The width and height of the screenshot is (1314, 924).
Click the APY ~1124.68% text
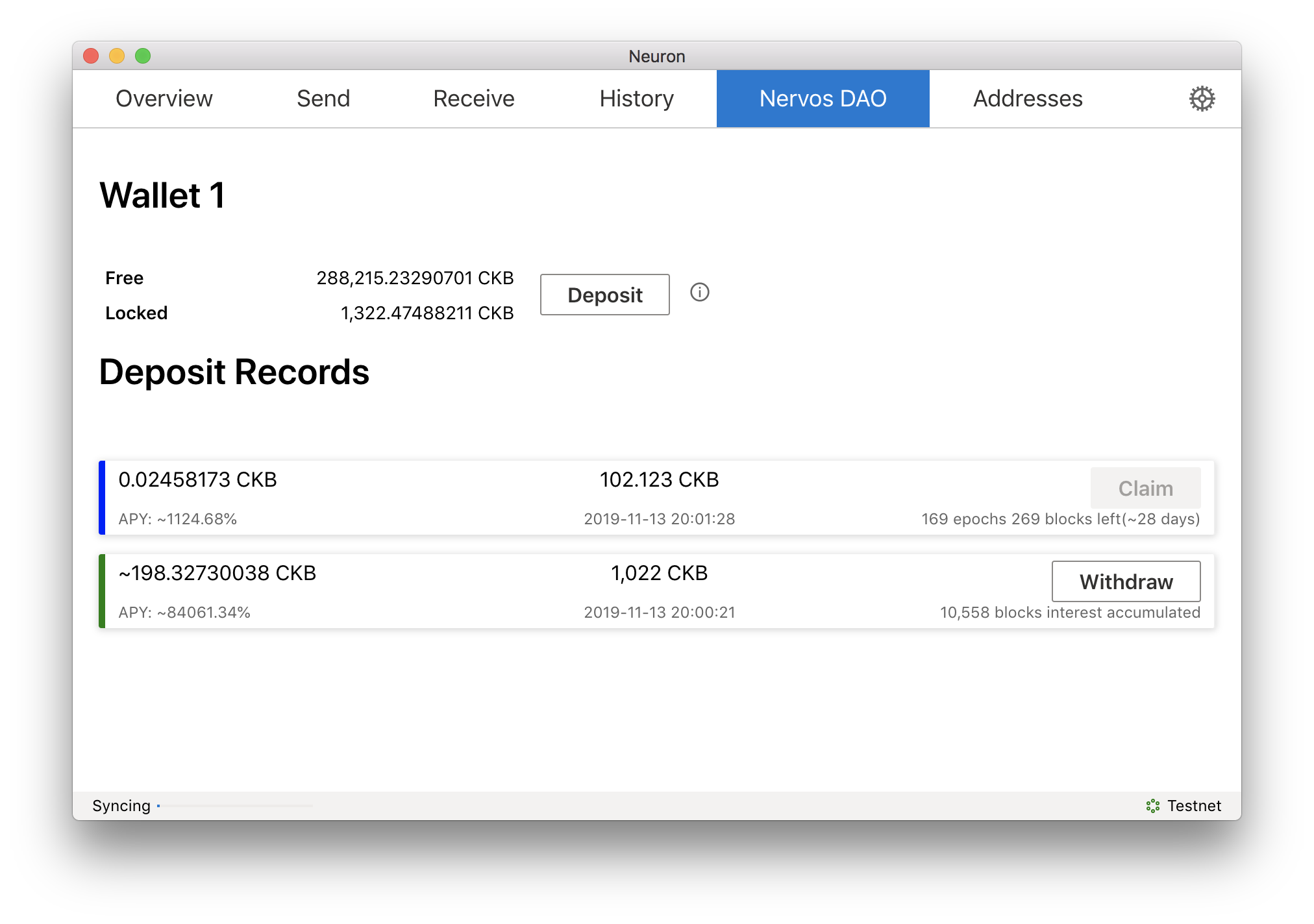coord(177,519)
